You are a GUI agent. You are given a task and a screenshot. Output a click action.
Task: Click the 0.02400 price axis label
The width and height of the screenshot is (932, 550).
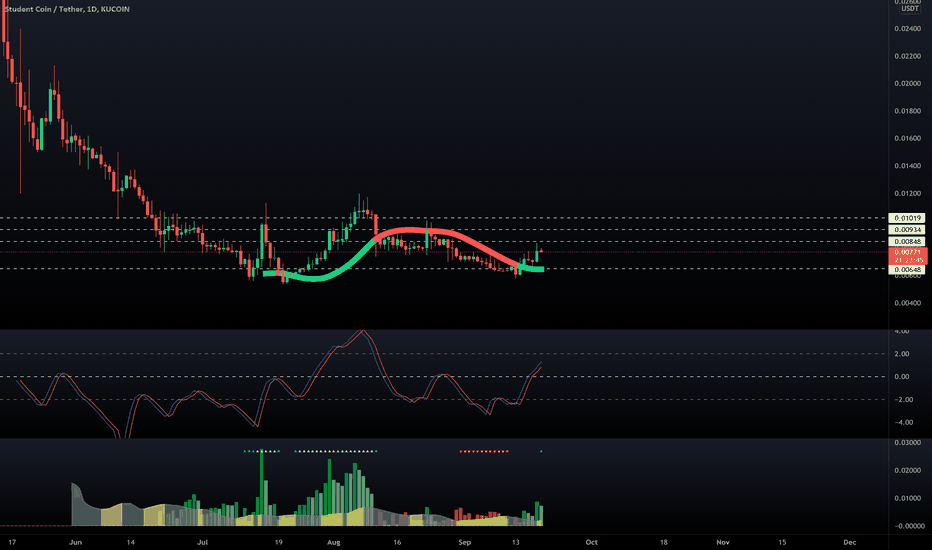(x=908, y=29)
